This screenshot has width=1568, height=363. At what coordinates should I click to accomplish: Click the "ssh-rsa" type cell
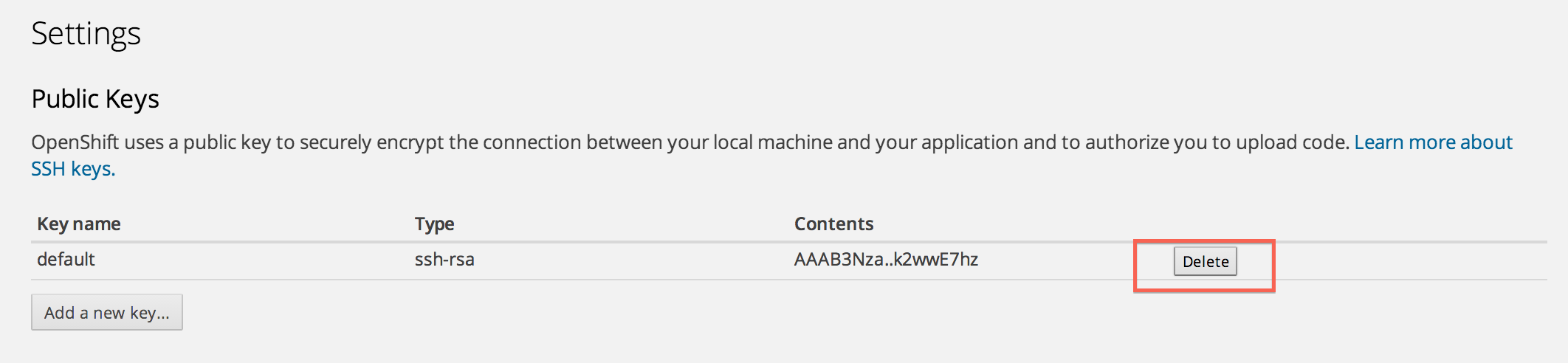pos(444,260)
